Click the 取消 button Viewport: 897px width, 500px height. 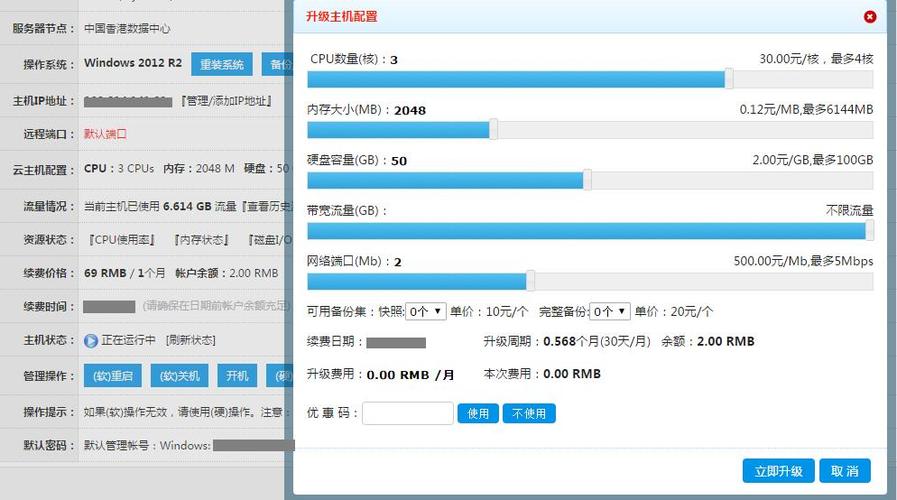click(844, 471)
